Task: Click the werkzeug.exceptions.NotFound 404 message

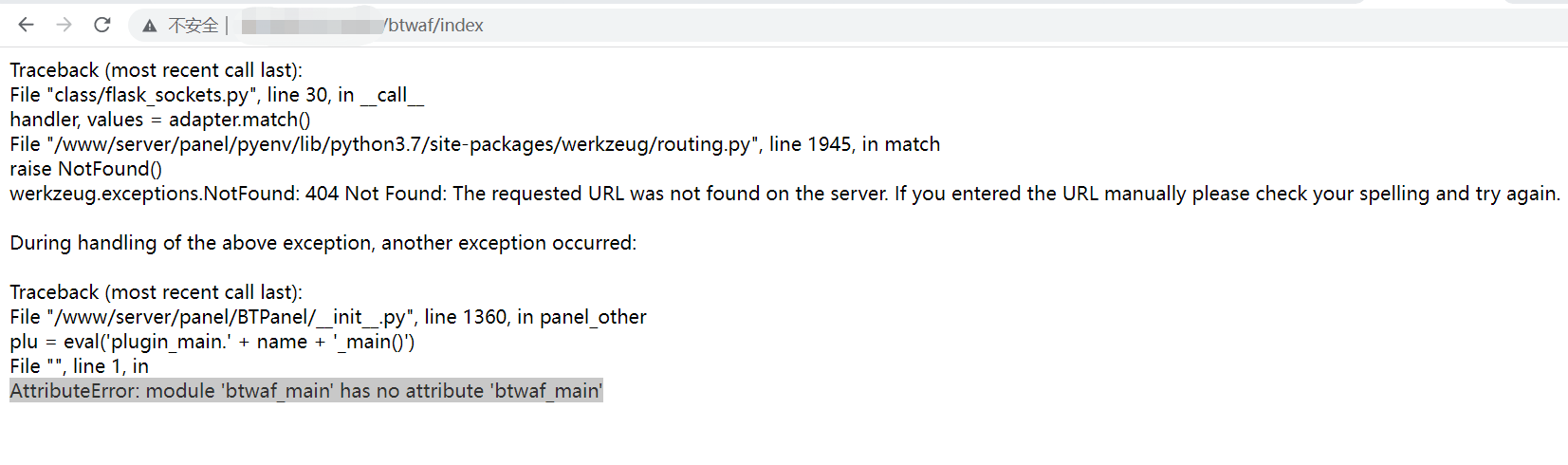Action: click(784, 194)
